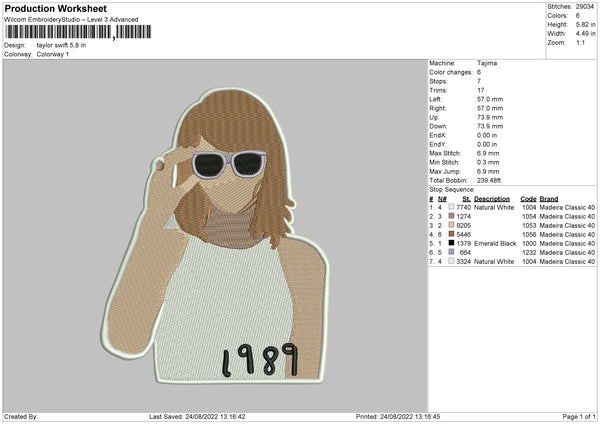Select 'Natural White' description in stop 1 row
The height and width of the screenshot is (424, 600).
(x=494, y=207)
